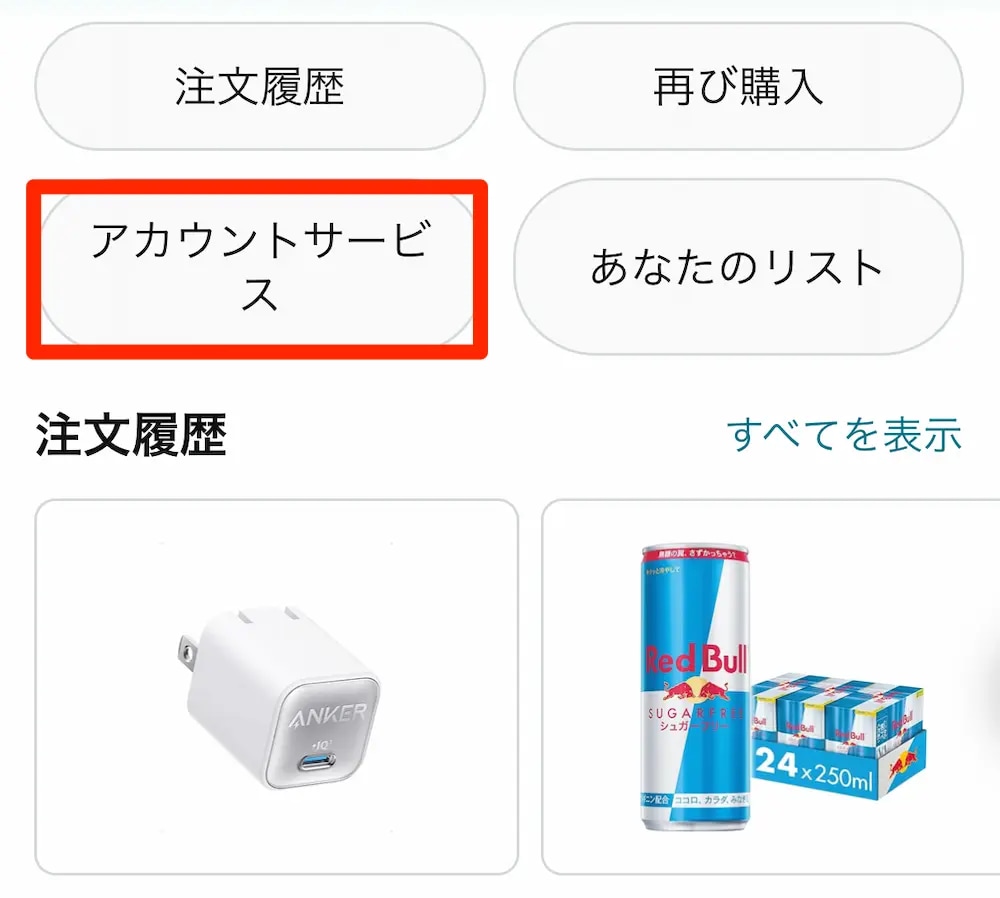Screen dimensions: 1000x898
Task: Click the charger's blue USB-C port
Action: coord(318,761)
